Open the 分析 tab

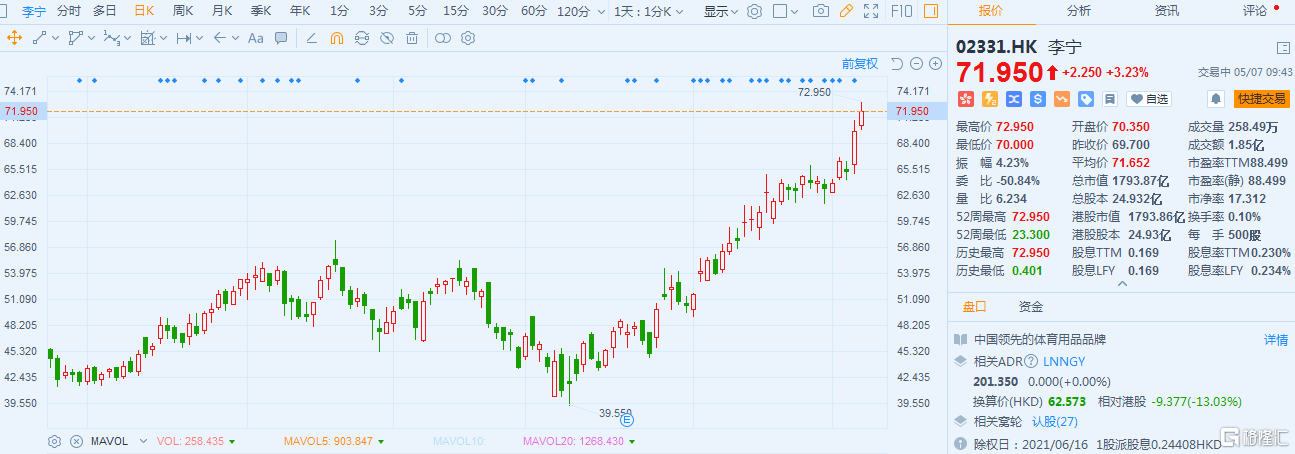click(1078, 11)
